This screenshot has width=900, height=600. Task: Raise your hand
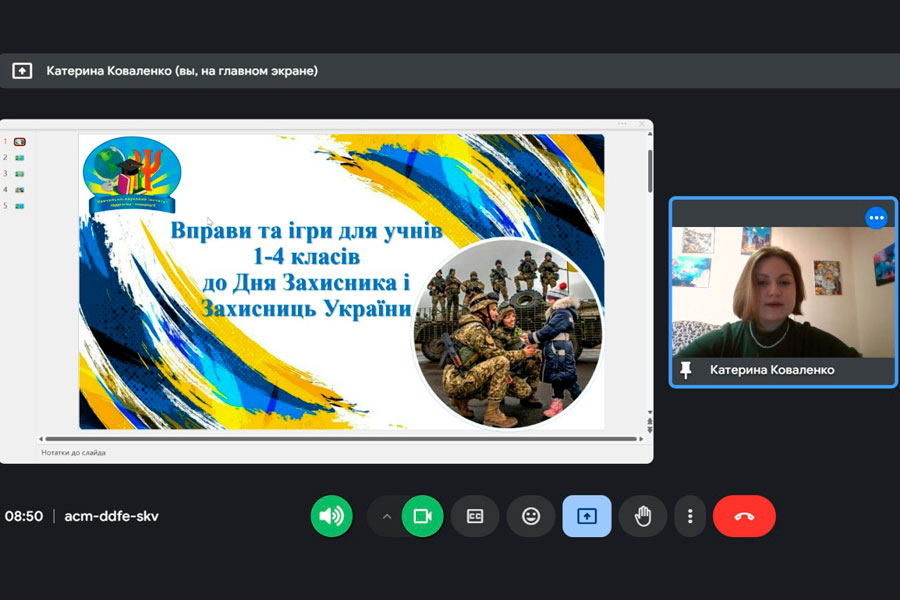pos(643,516)
